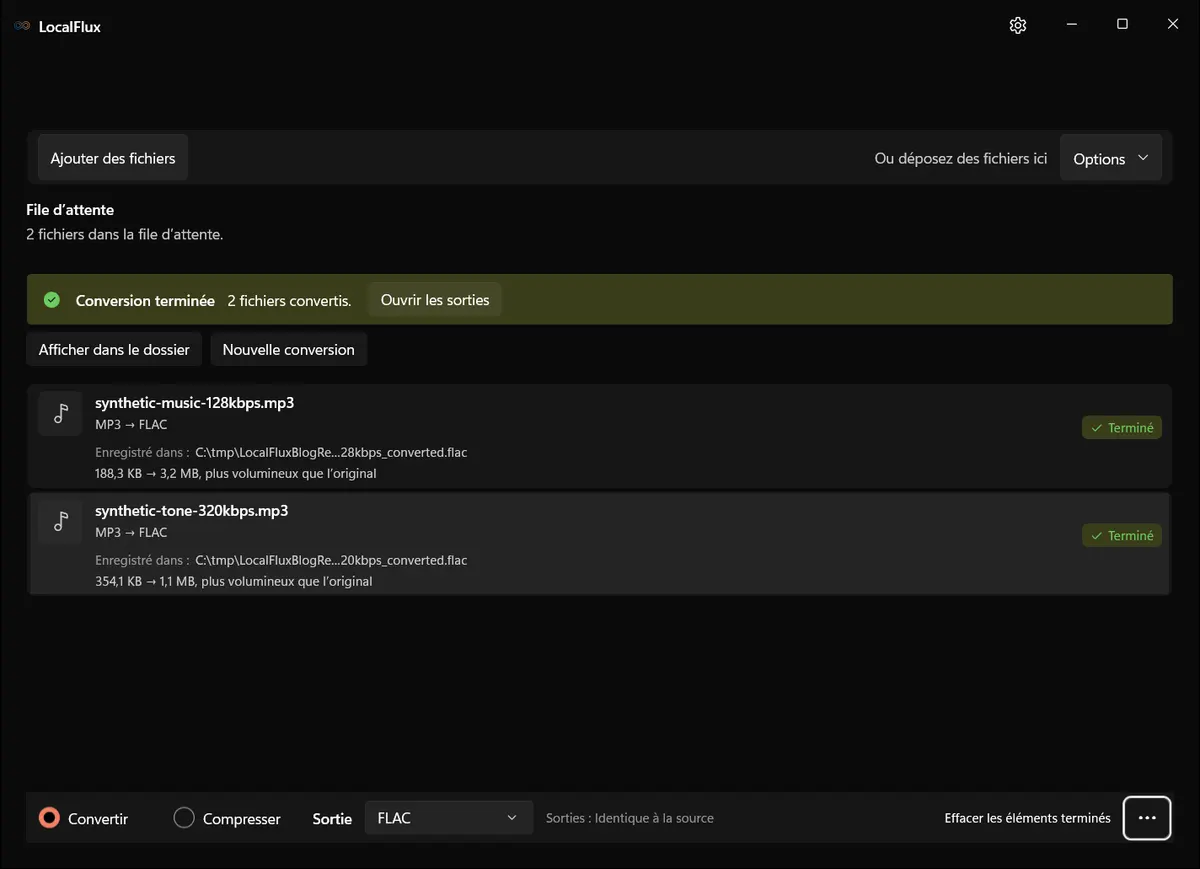Click Sorties : Identique à la source text

tap(630, 818)
